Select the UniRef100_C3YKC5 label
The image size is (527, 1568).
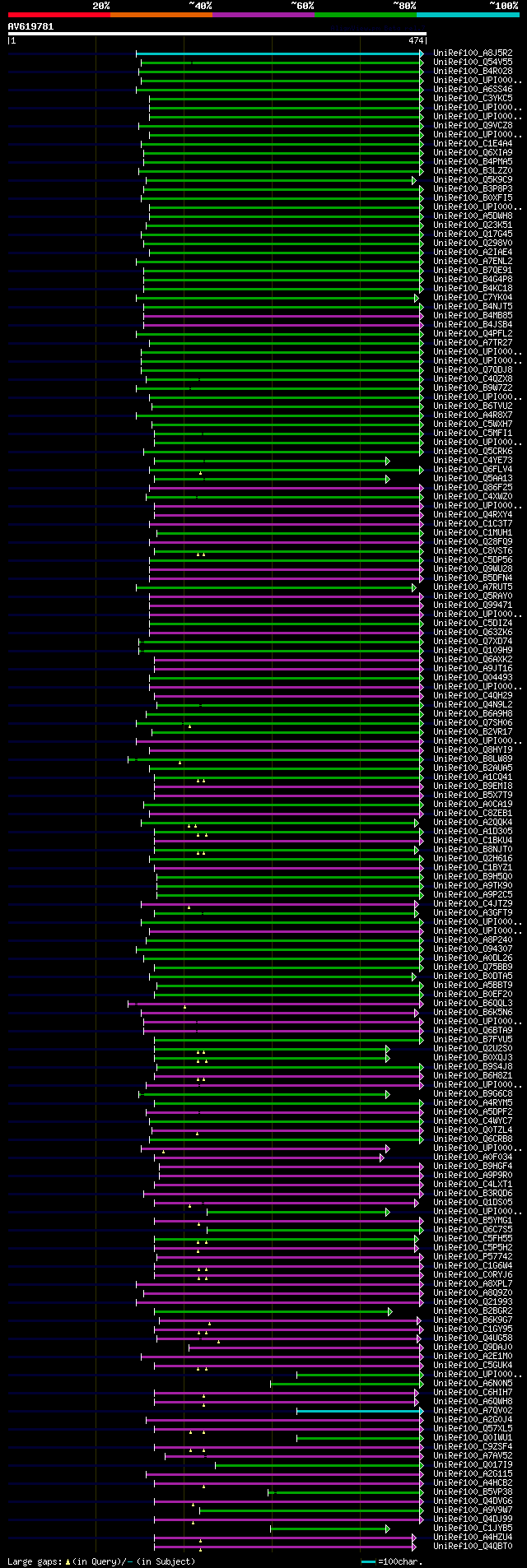(473, 99)
